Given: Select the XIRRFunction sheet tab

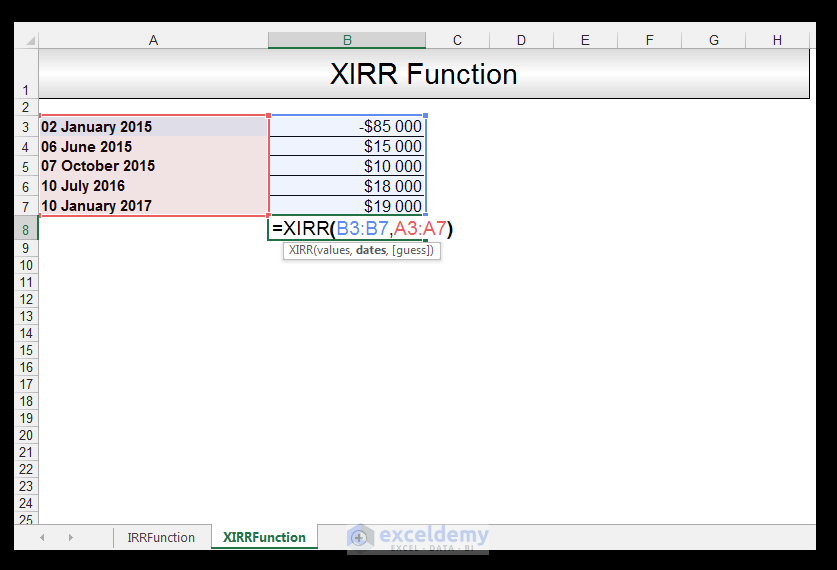Looking at the screenshot, I should point(264,537).
